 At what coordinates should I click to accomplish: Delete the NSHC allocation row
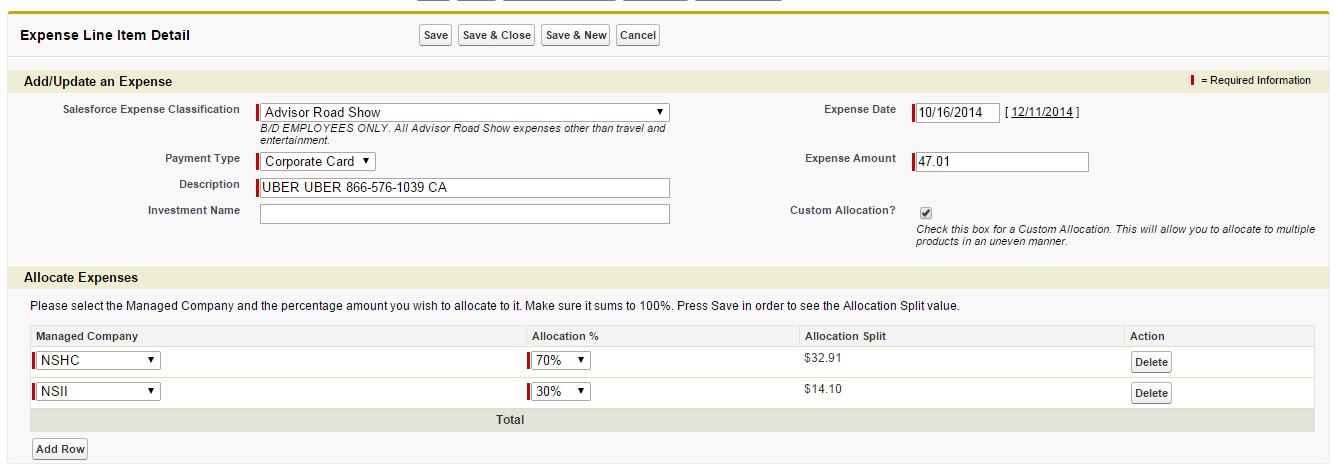pos(1151,363)
